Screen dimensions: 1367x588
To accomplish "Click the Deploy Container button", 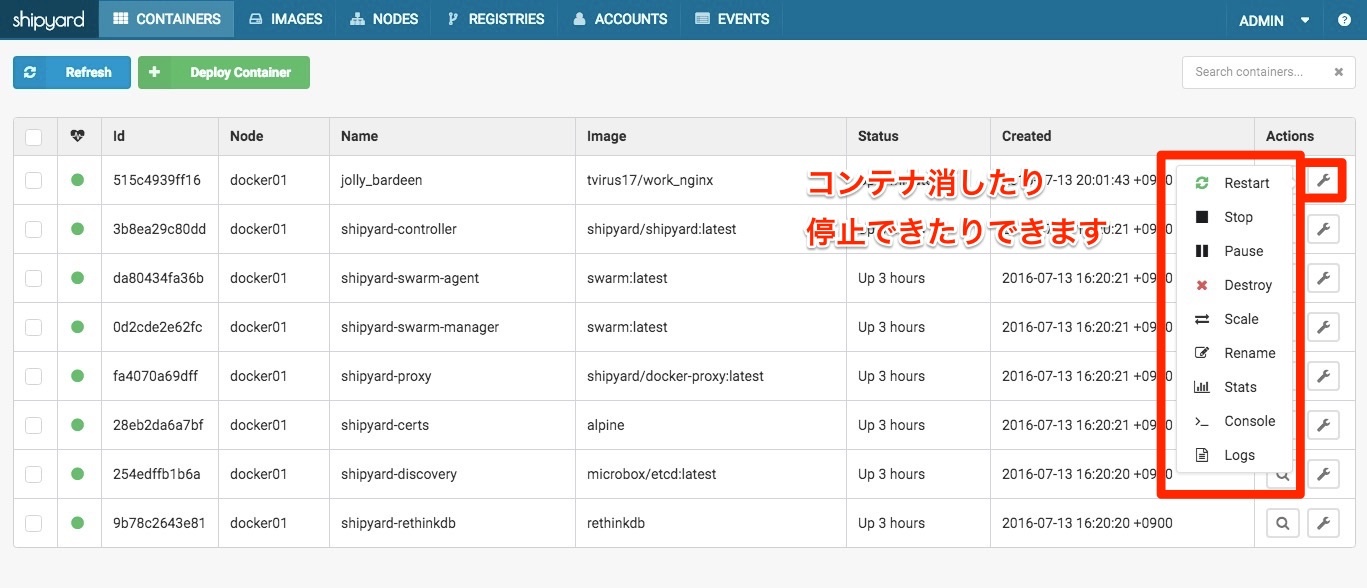I will tap(224, 72).
